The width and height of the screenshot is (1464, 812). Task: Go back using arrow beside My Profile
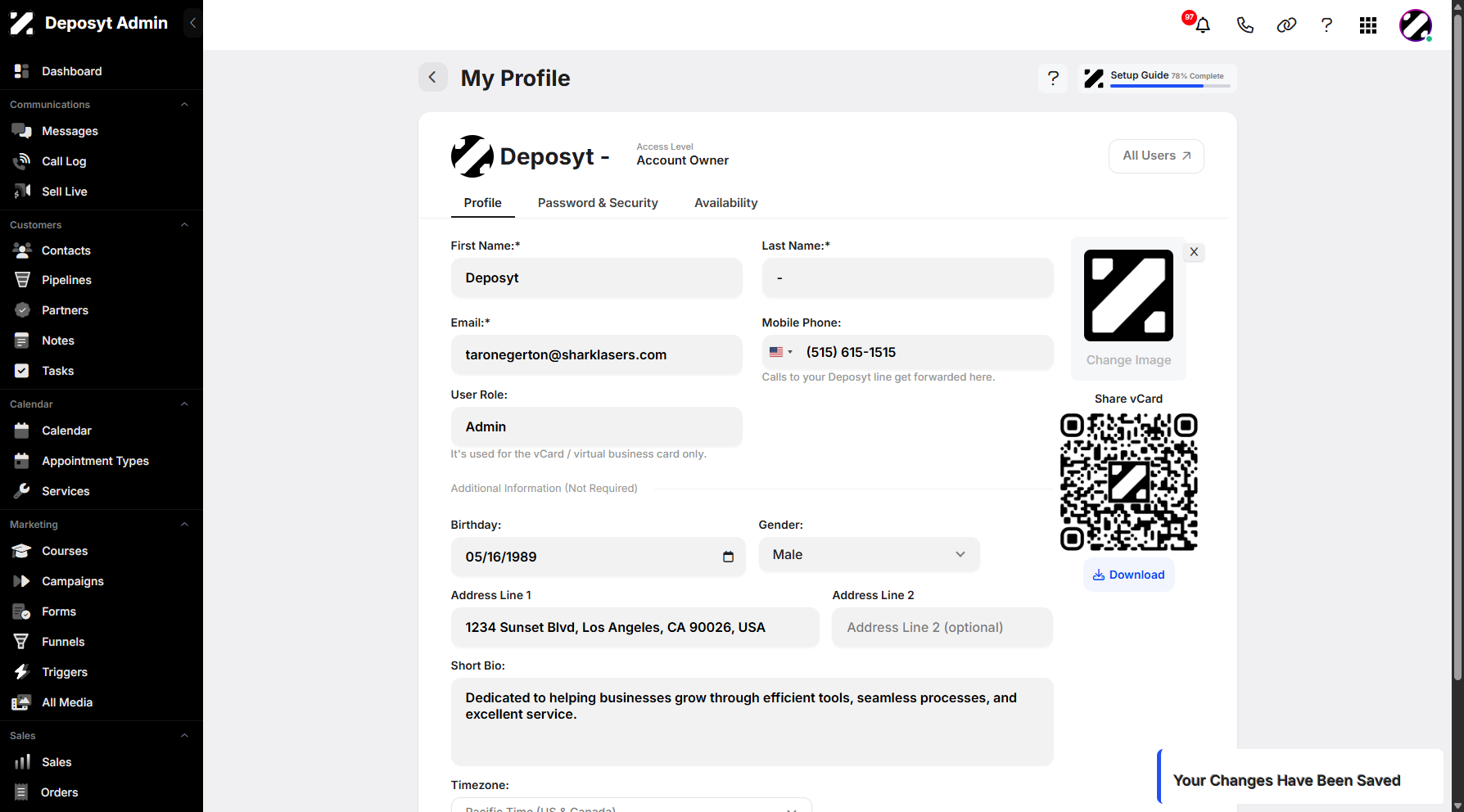[432, 77]
